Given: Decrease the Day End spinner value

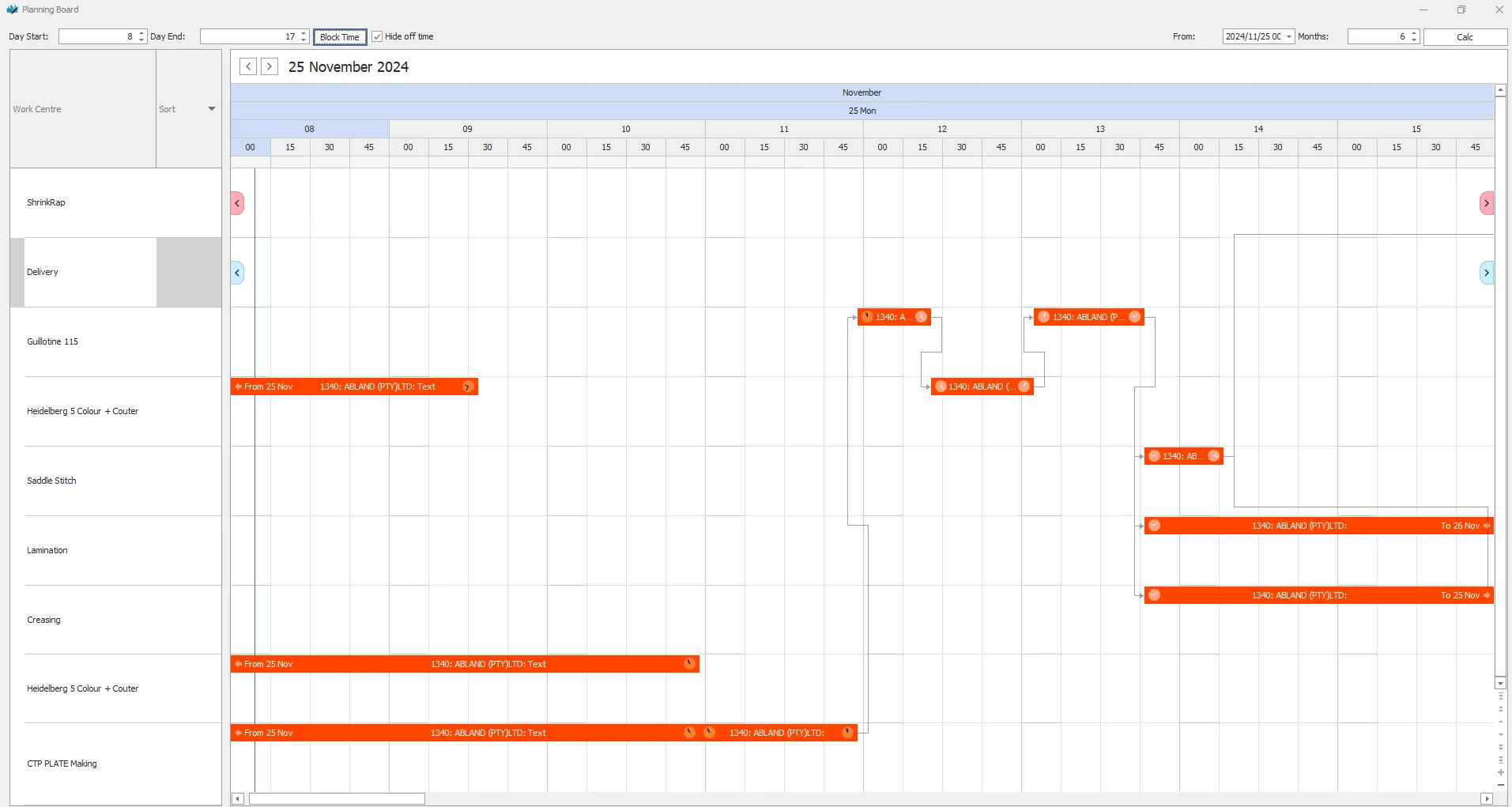Looking at the screenshot, I should (x=304, y=40).
